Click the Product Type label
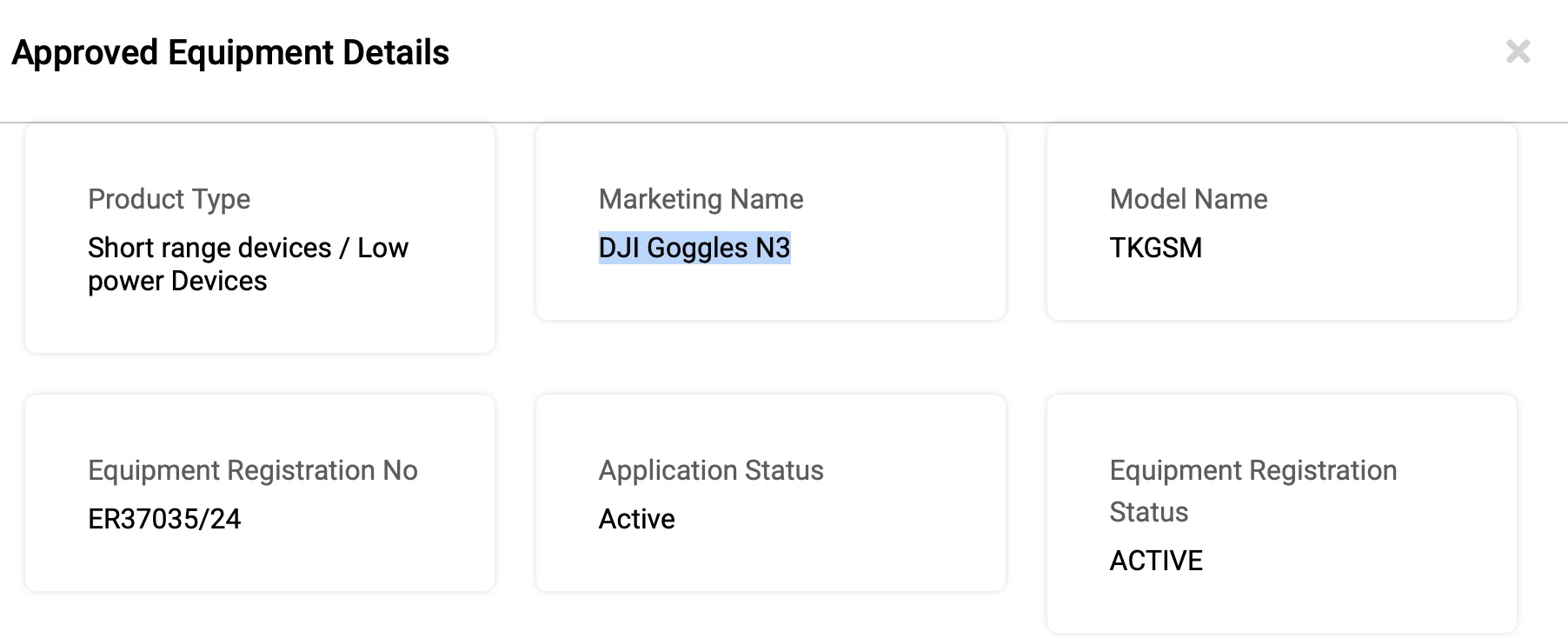1568x638 pixels. 169,199
